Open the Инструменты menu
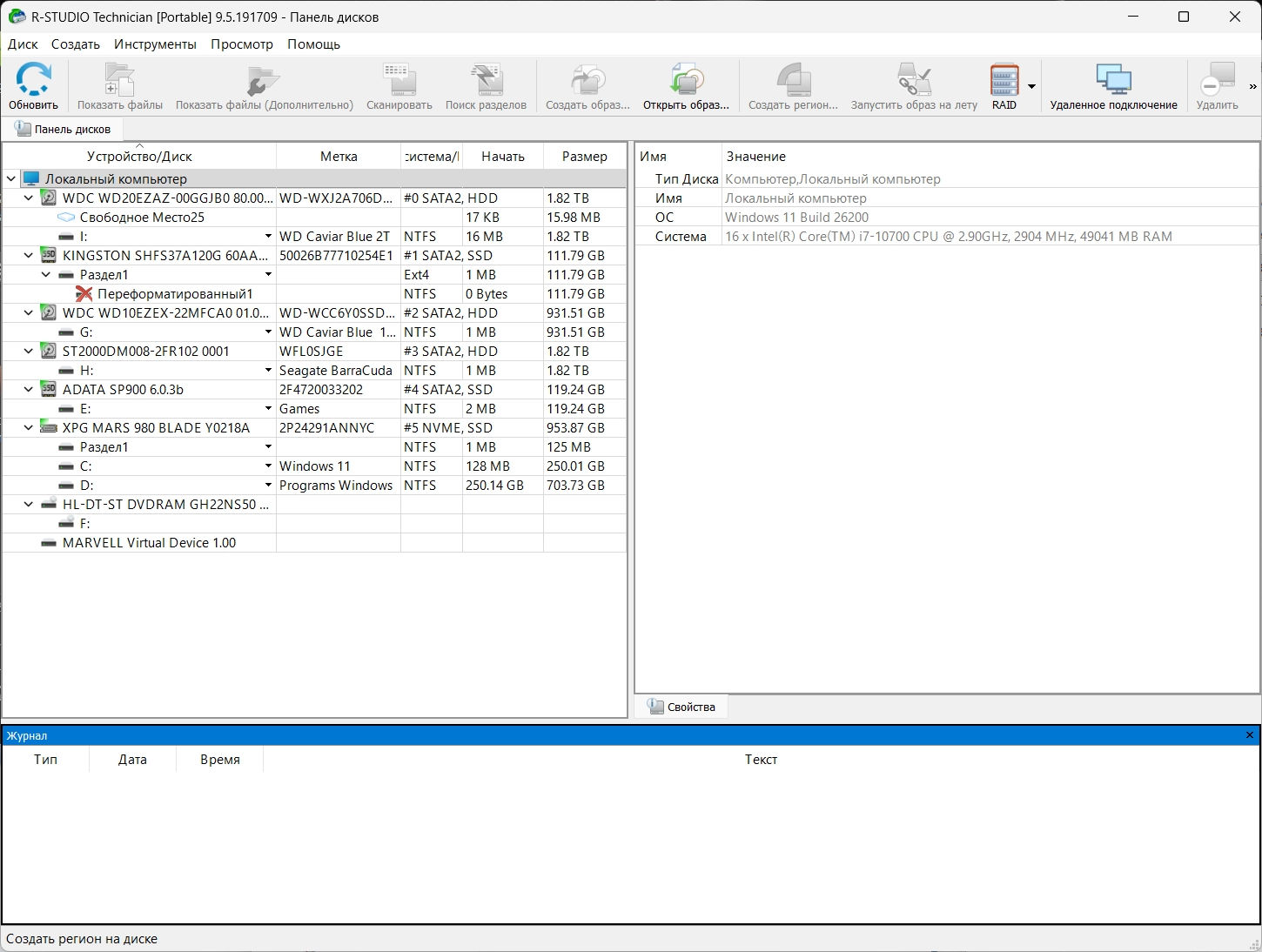The width and height of the screenshot is (1262, 952). tap(155, 44)
